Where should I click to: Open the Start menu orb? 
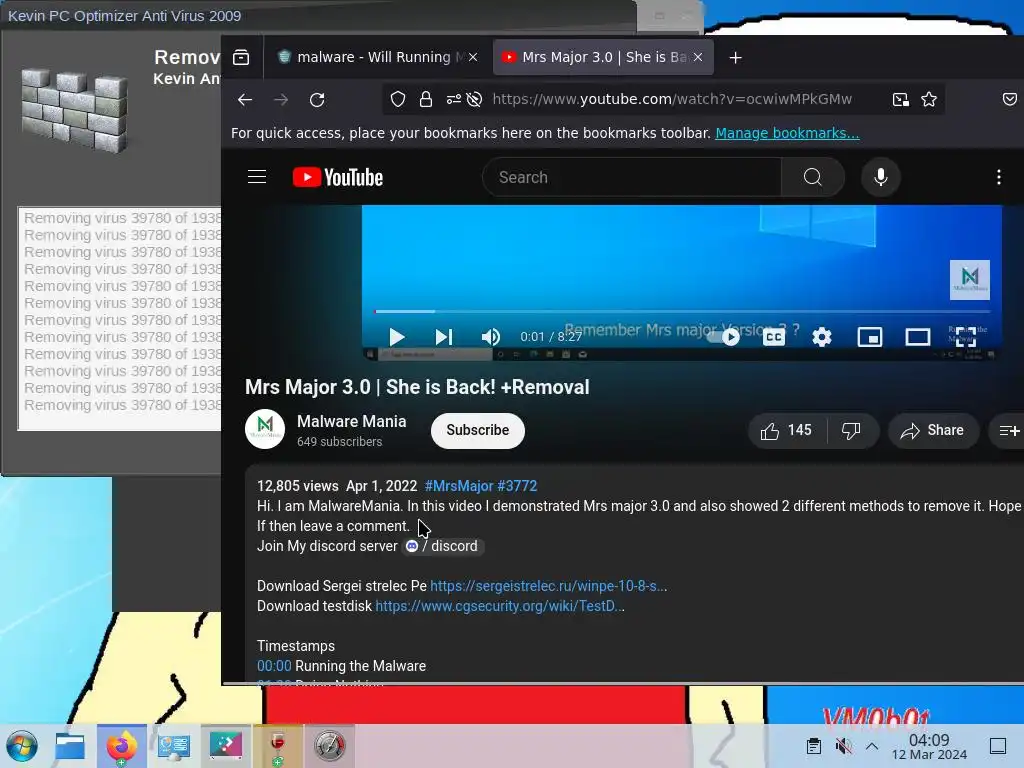coord(22,746)
